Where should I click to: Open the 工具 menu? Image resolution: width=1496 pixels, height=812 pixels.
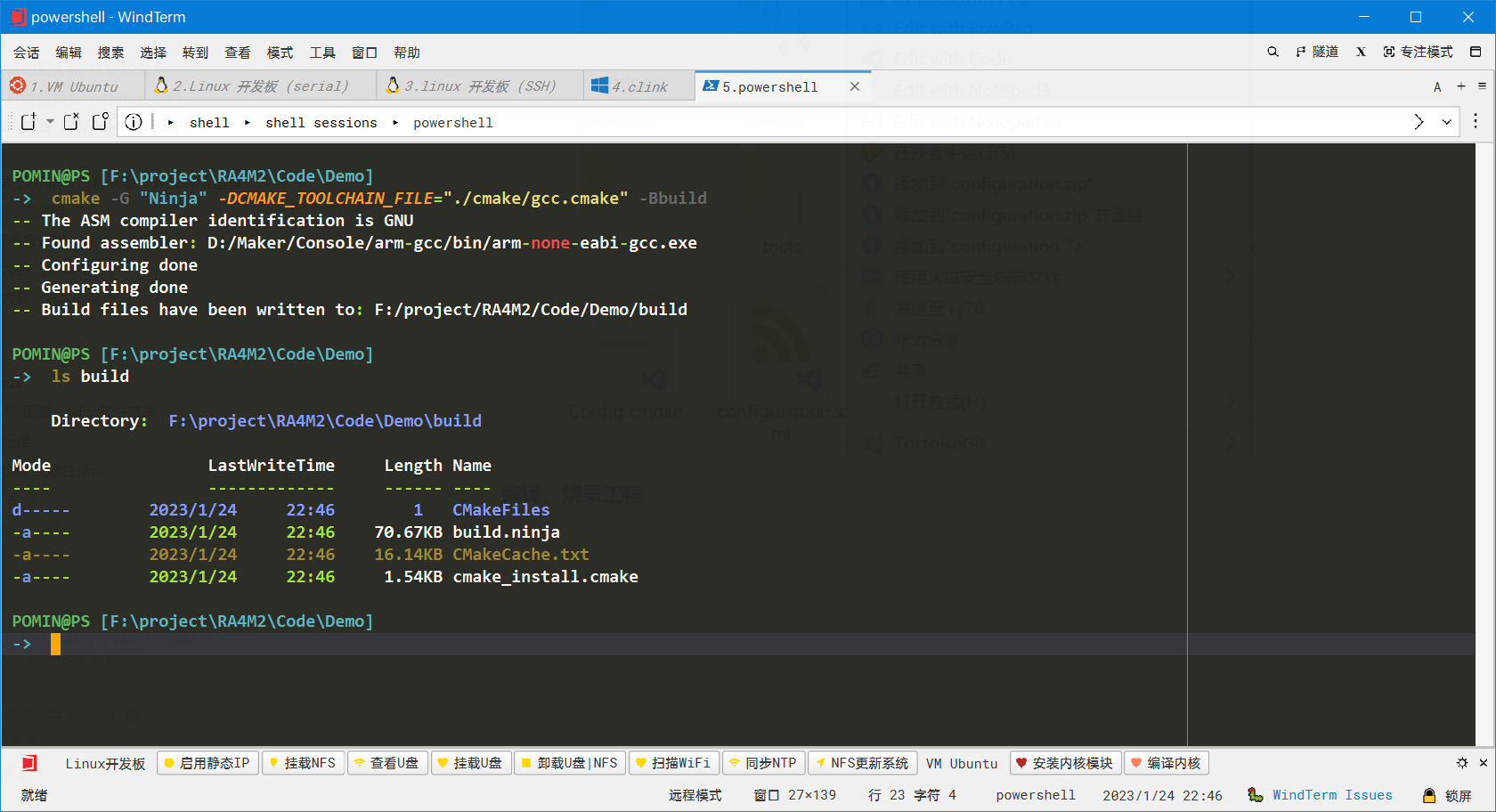(322, 53)
